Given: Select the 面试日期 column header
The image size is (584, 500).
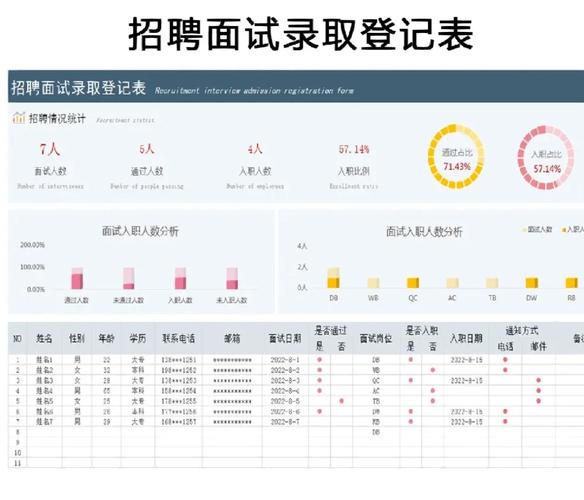Looking at the screenshot, I should pos(285,338).
